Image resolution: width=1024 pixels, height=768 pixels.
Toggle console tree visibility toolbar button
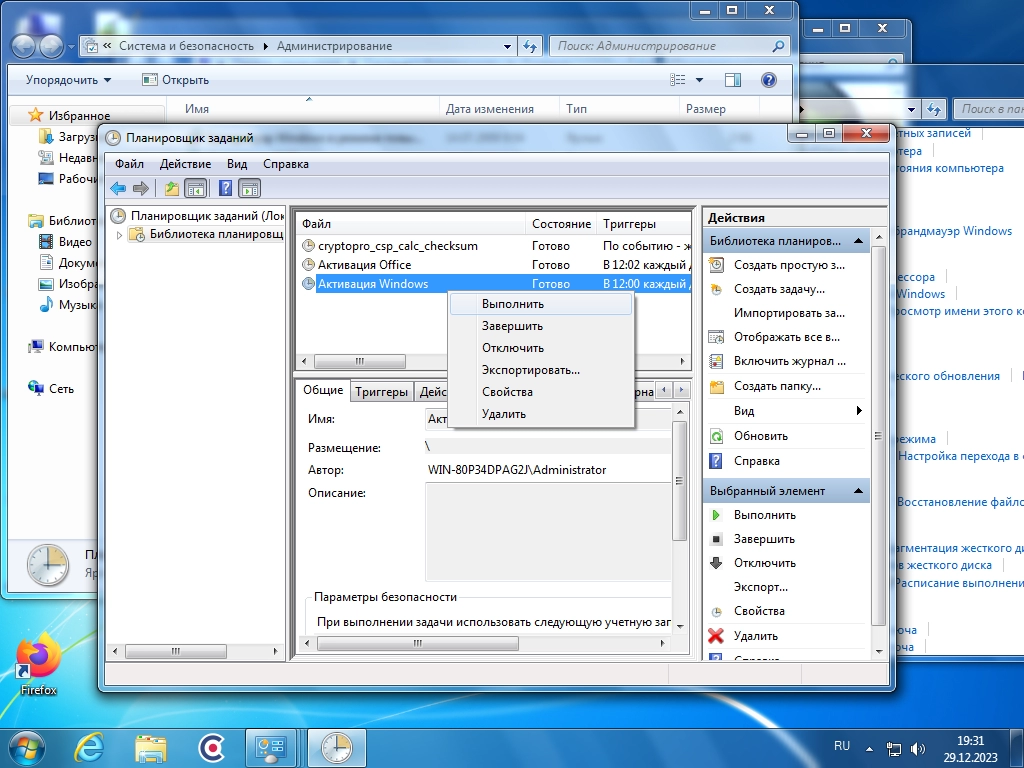(x=196, y=188)
